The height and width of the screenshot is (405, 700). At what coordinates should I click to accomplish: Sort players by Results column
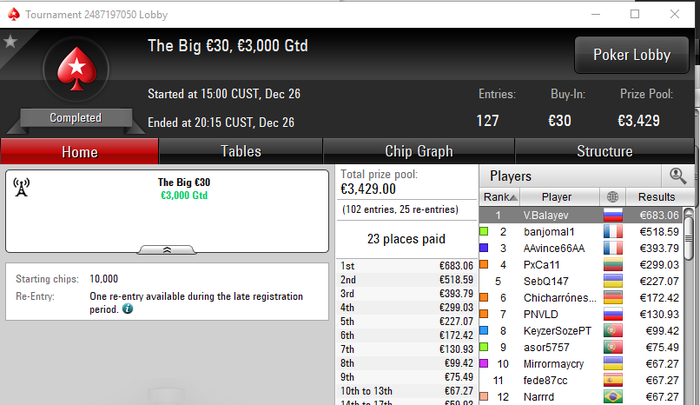coord(656,197)
